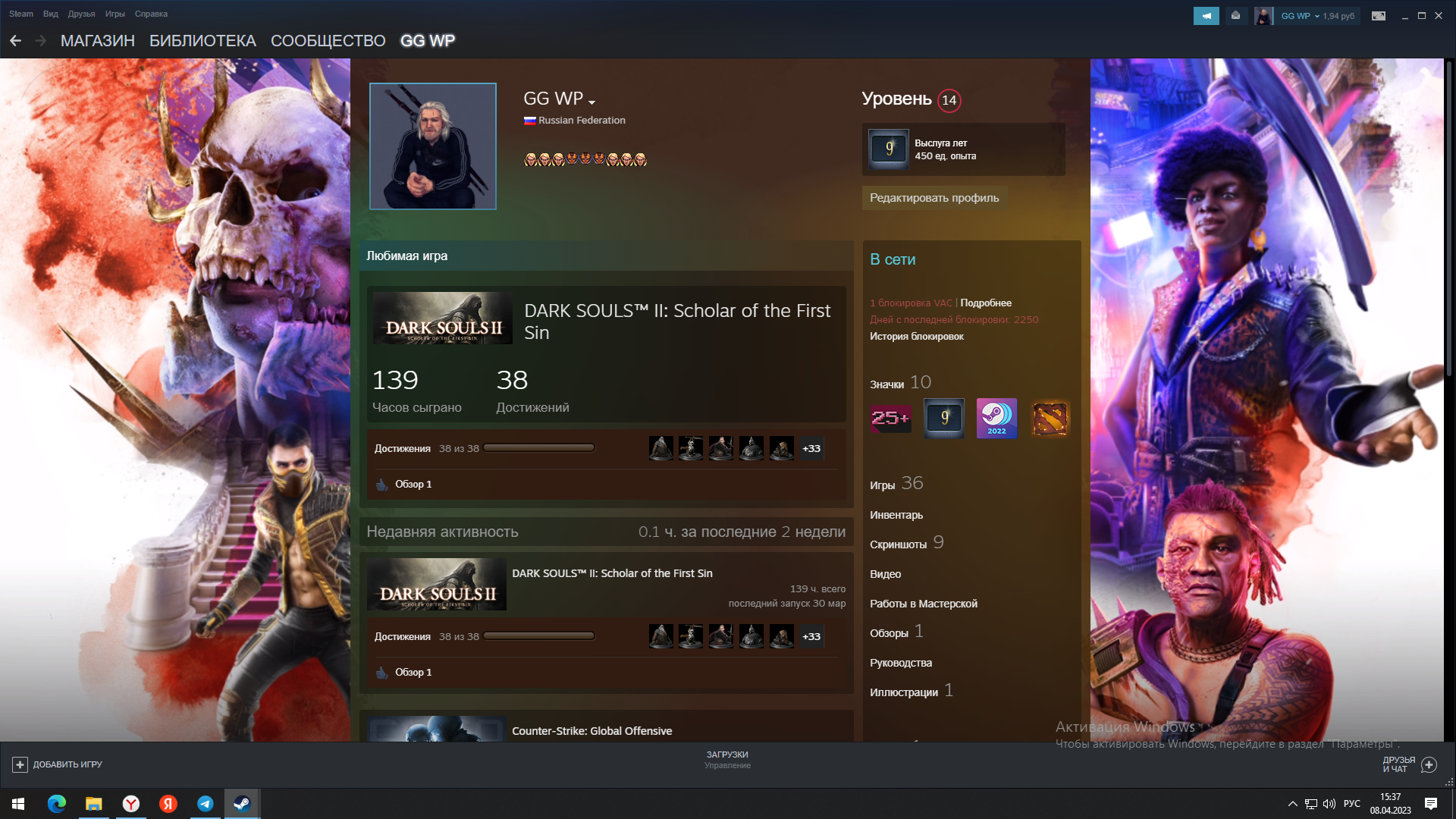Click the plus icon next to ДОБАВИТЬ ИГРУ
The height and width of the screenshot is (819, 1456).
(20, 764)
